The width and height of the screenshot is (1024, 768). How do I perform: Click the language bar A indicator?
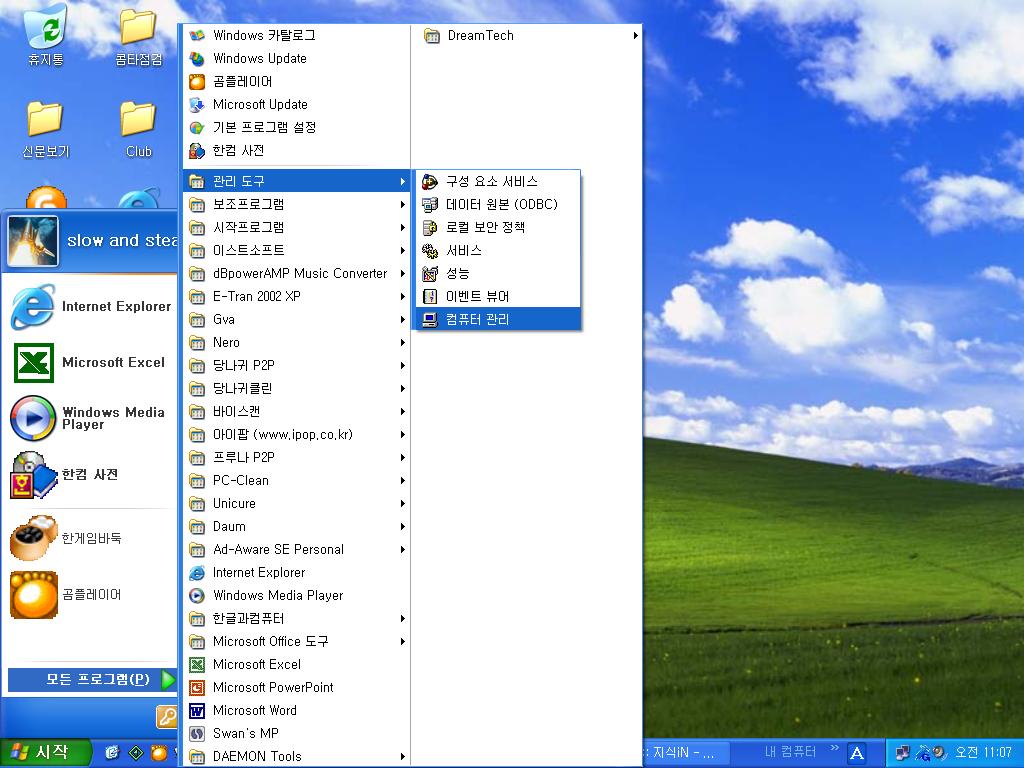tap(857, 753)
